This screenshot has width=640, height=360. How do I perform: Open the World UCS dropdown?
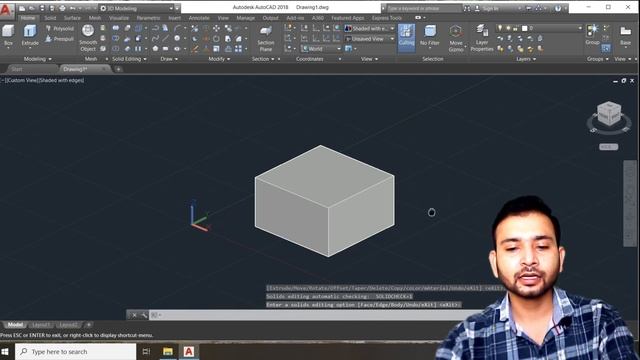point(321,49)
